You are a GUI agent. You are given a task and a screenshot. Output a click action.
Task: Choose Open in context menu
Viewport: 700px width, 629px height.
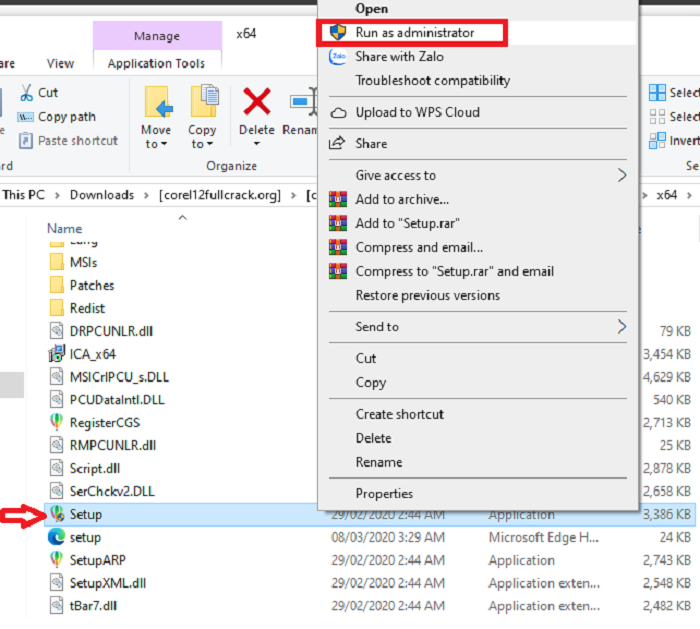click(x=371, y=8)
